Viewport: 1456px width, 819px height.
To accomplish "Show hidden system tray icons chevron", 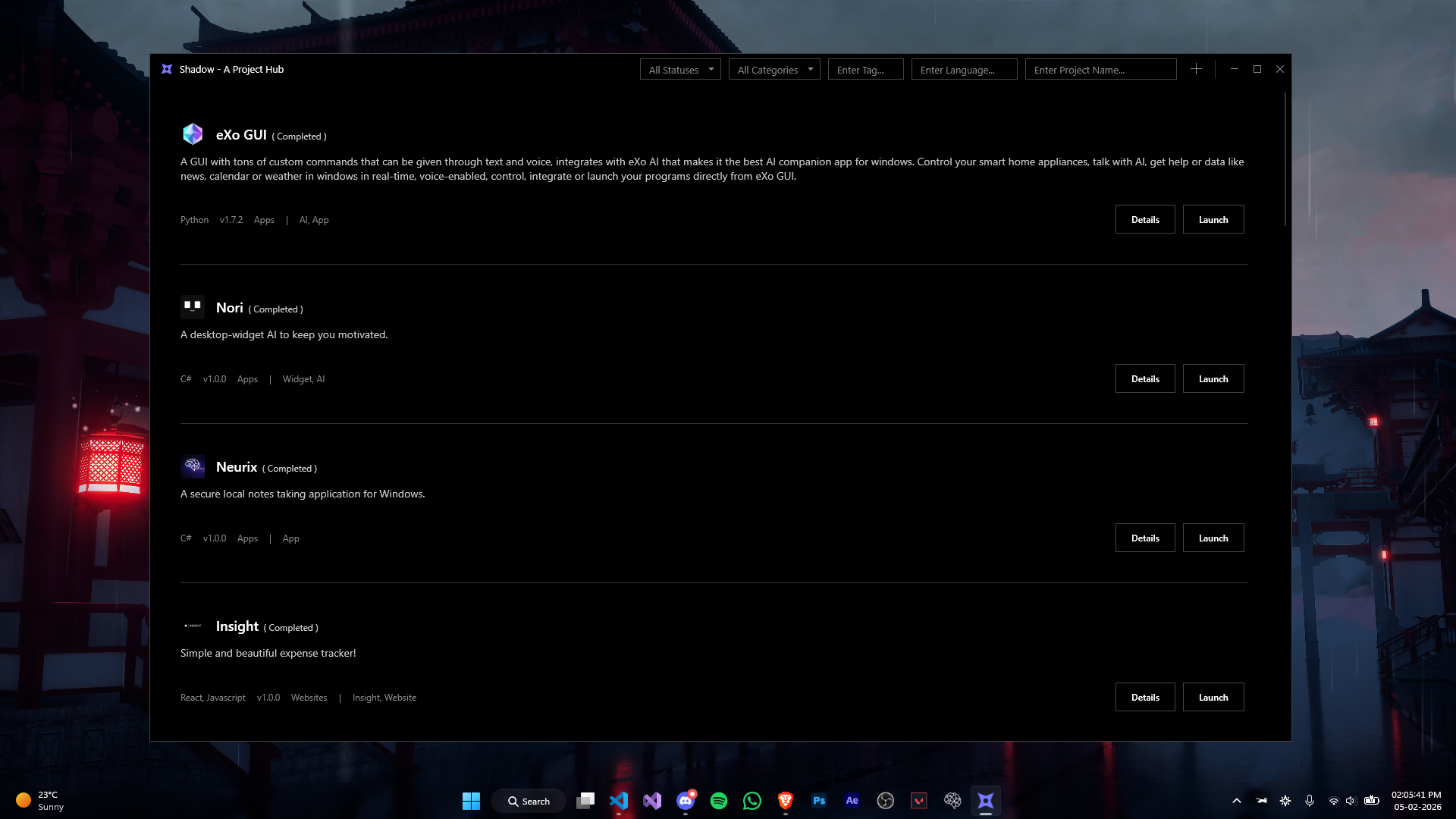I will pyautogui.click(x=1236, y=801).
